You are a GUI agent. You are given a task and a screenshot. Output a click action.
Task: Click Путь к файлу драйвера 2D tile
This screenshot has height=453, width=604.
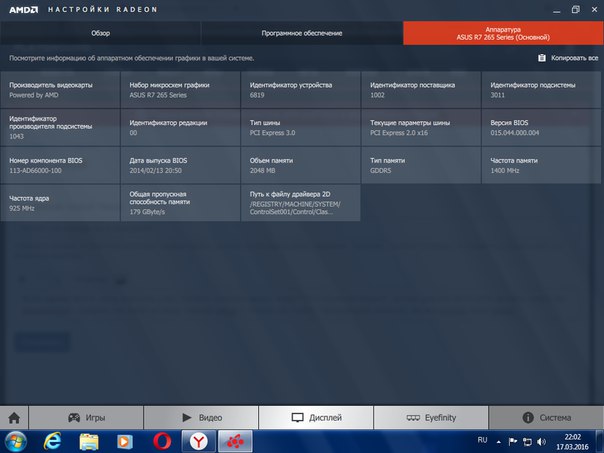[x=301, y=203]
